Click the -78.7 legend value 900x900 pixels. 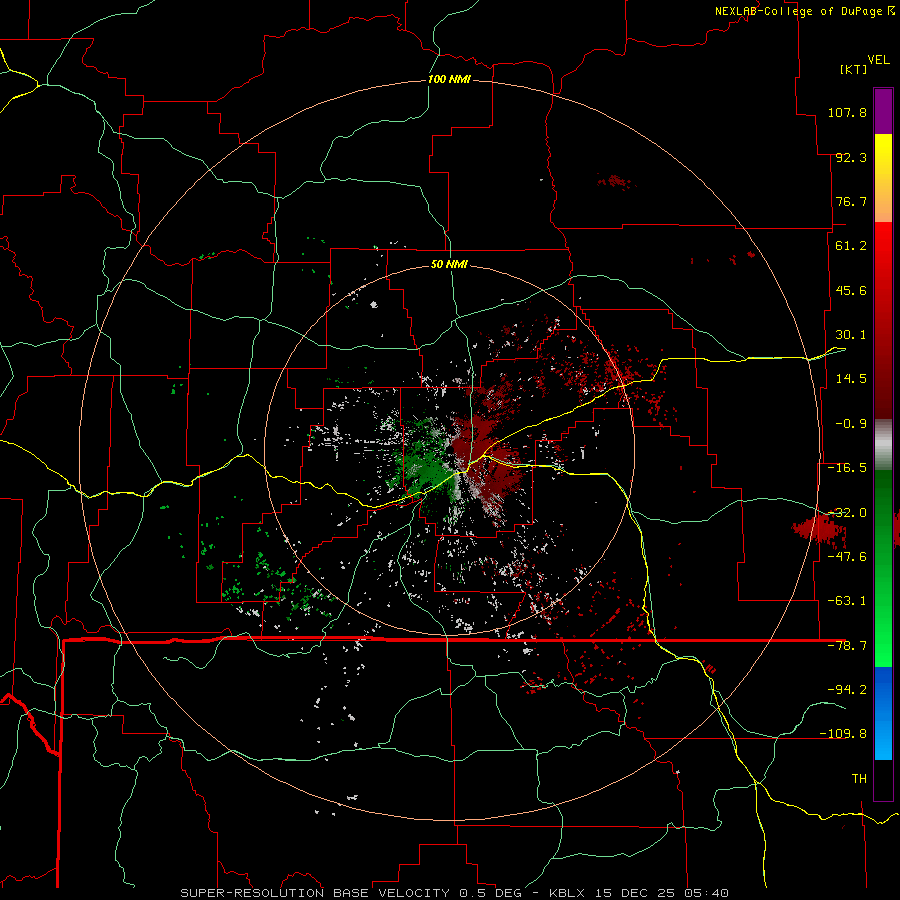(x=847, y=646)
